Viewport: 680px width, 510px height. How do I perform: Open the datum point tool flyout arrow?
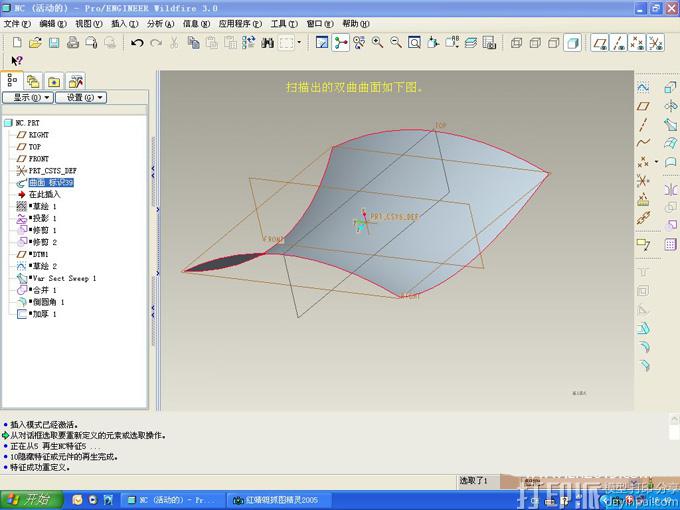656,161
